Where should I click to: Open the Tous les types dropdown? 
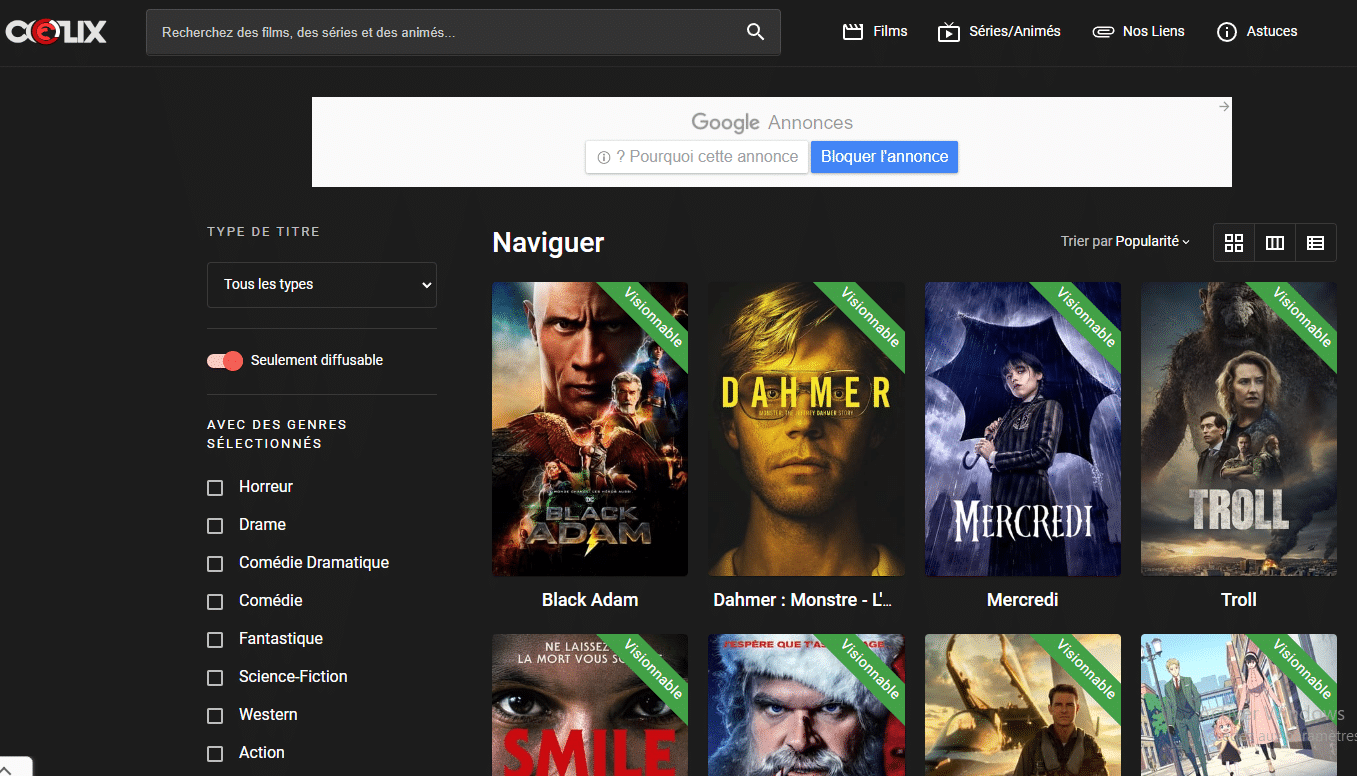point(321,285)
